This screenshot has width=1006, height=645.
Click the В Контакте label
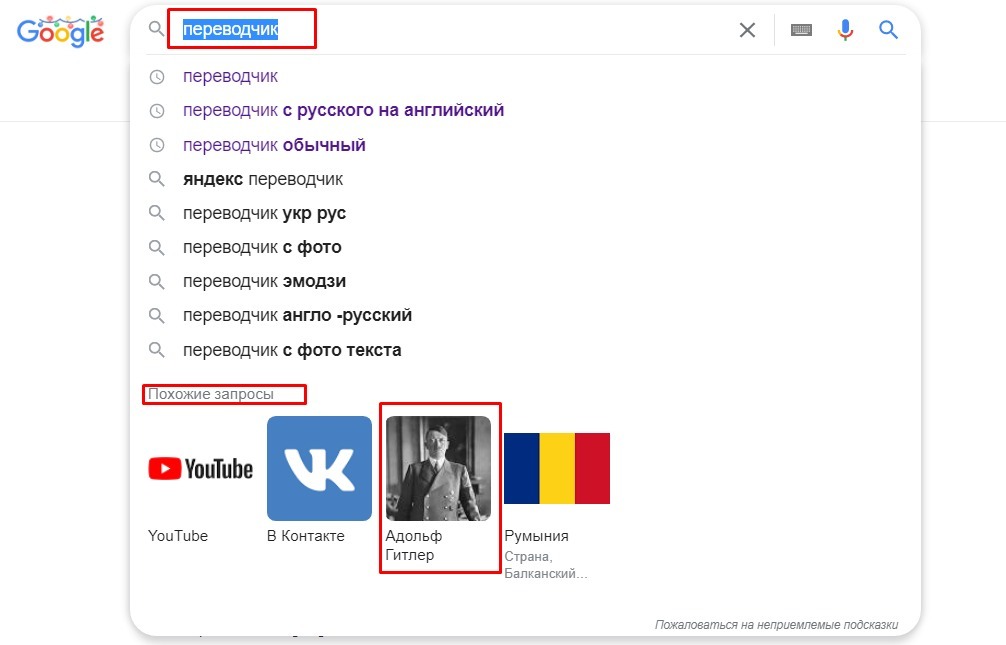tap(305, 536)
